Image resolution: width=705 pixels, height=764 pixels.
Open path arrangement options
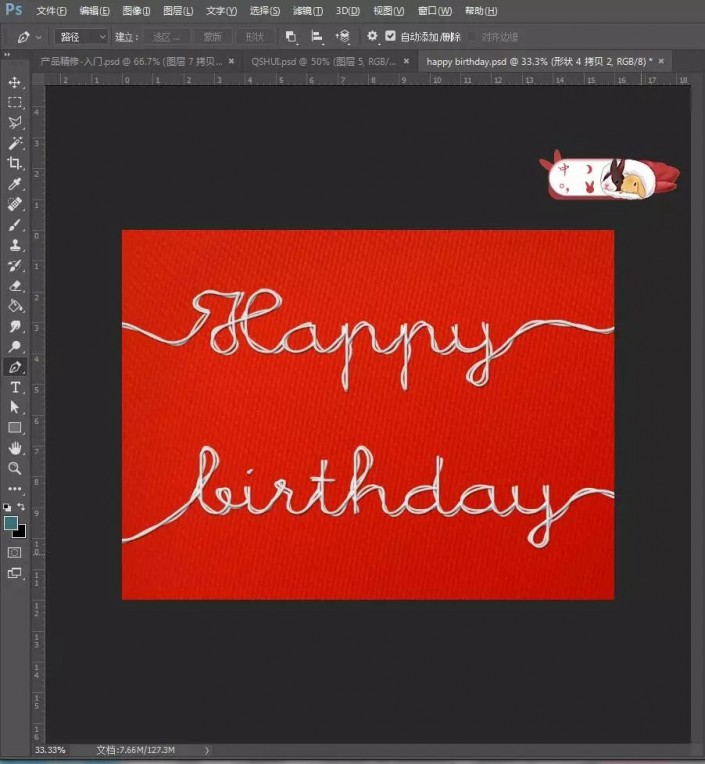click(x=343, y=37)
